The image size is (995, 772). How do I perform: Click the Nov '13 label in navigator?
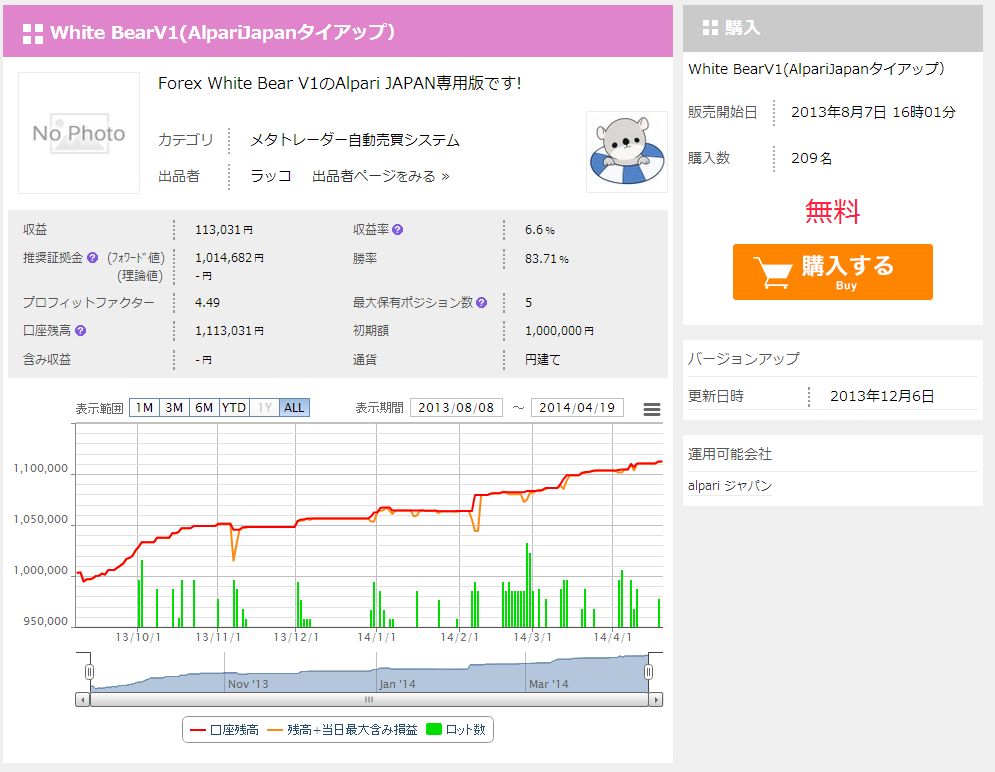click(248, 684)
